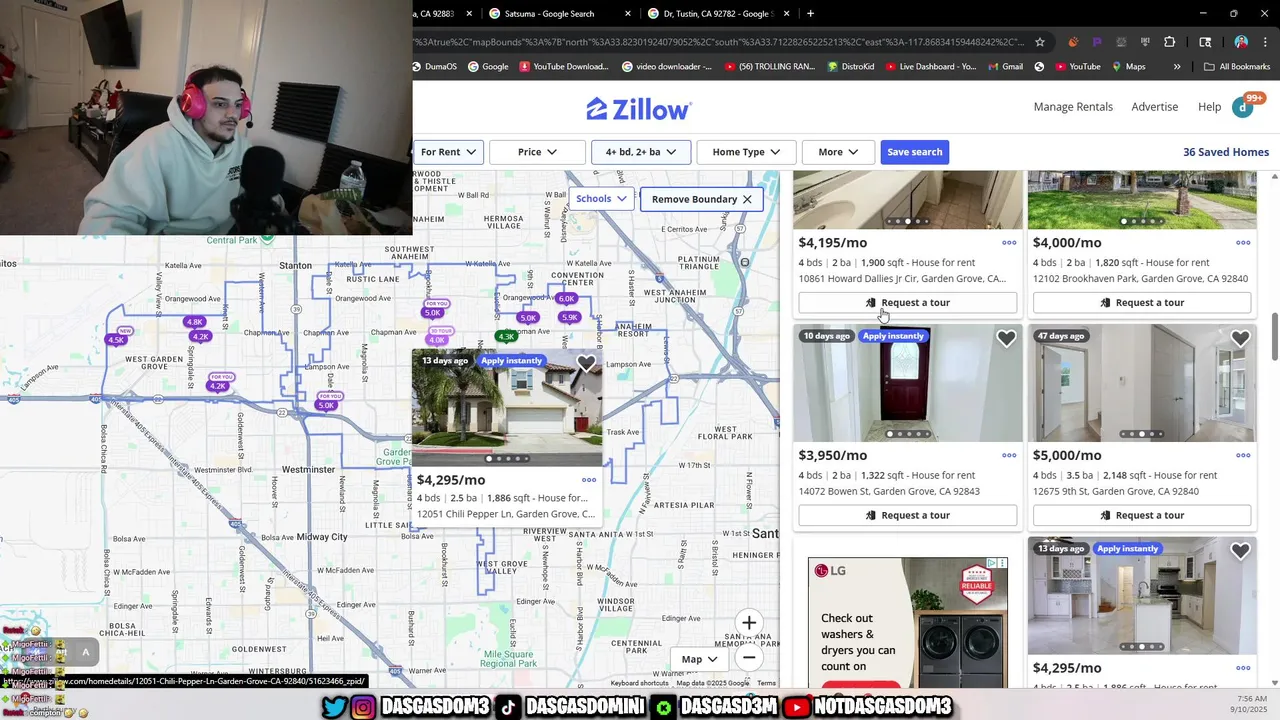Expand the Home Type filter dropdown
The width and height of the screenshot is (1280, 720).
(x=746, y=152)
